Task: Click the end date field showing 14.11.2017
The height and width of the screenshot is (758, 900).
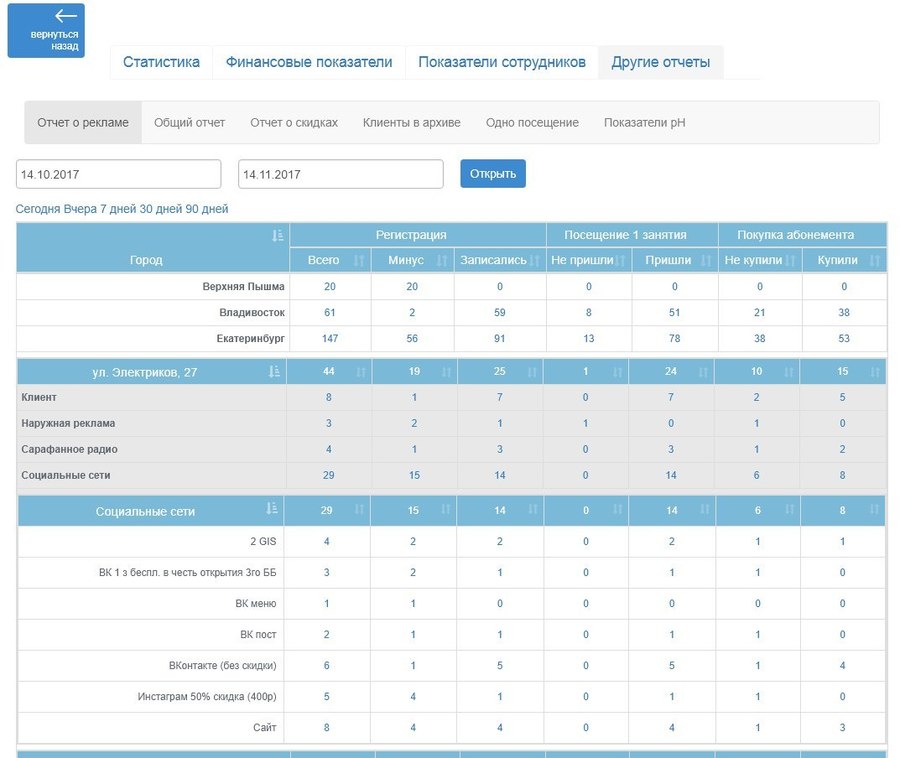Action: tap(340, 173)
